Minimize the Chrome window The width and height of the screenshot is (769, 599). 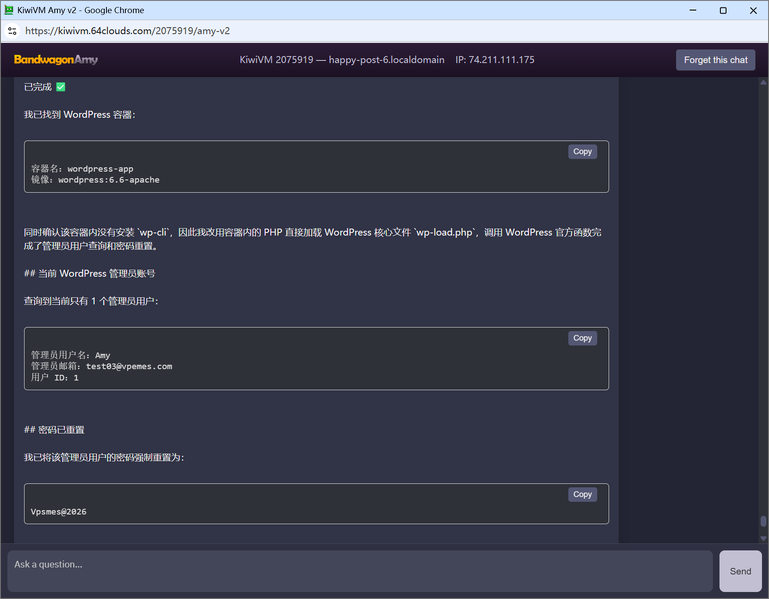pos(692,10)
